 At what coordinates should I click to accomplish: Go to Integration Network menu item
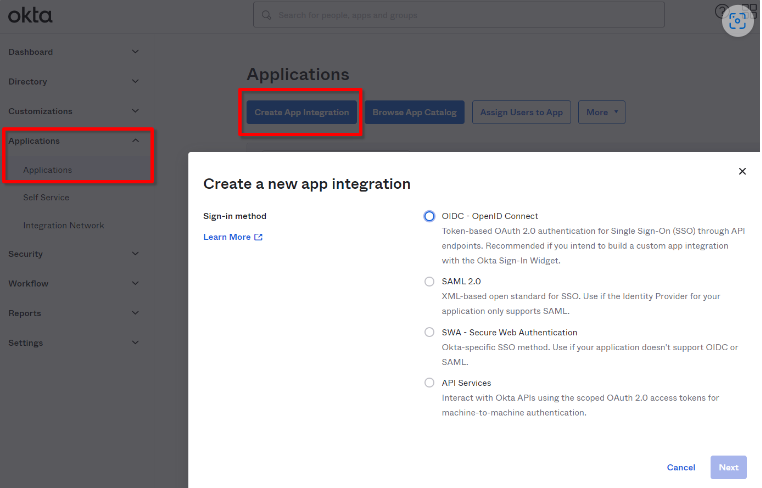[x=63, y=225]
